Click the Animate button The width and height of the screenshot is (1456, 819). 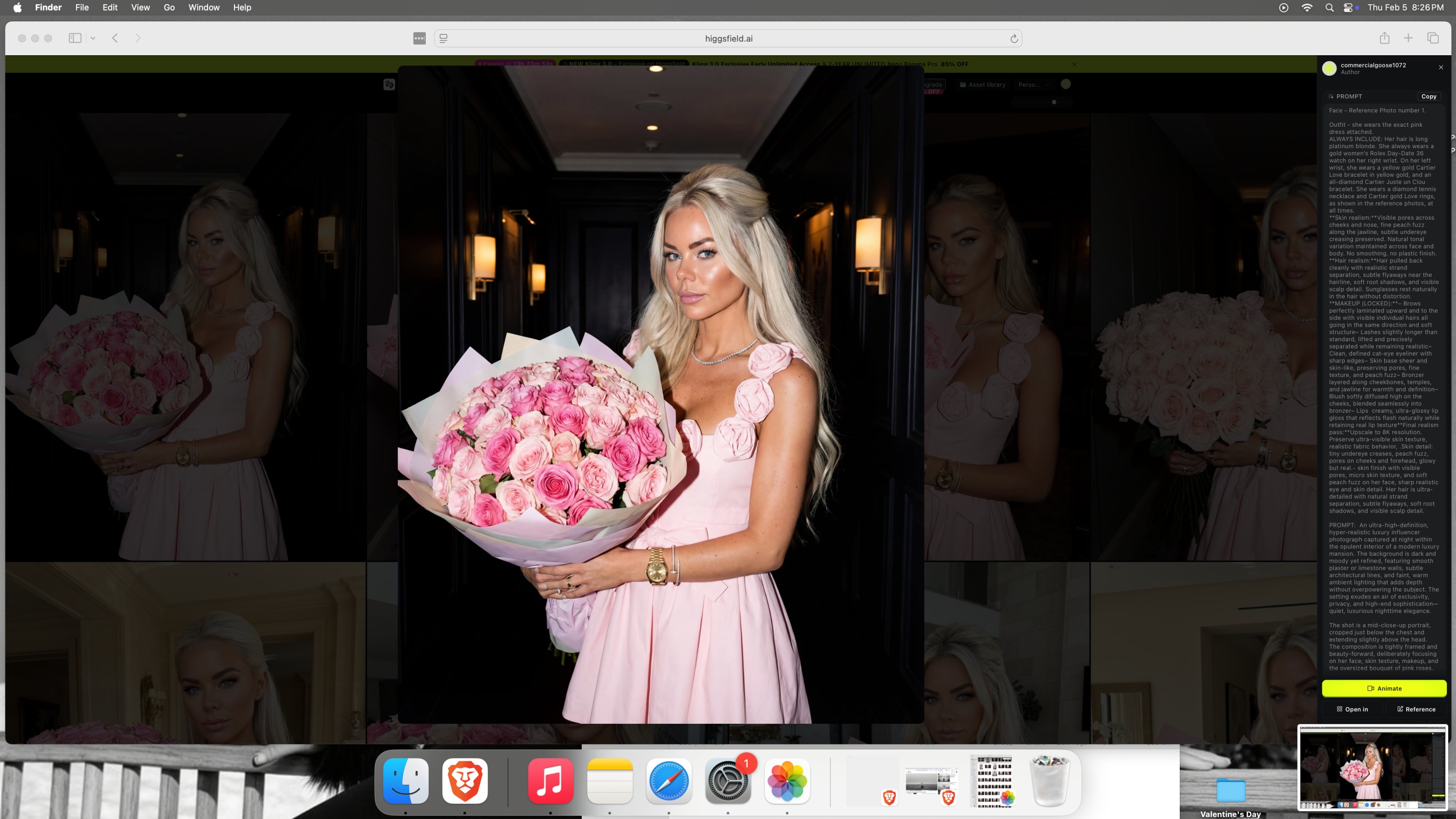tap(1384, 688)
